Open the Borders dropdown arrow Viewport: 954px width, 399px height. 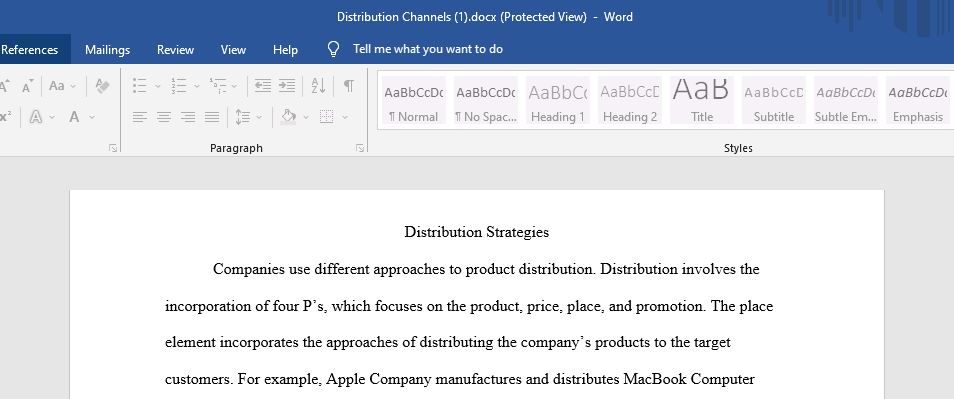tap(345, 117)
